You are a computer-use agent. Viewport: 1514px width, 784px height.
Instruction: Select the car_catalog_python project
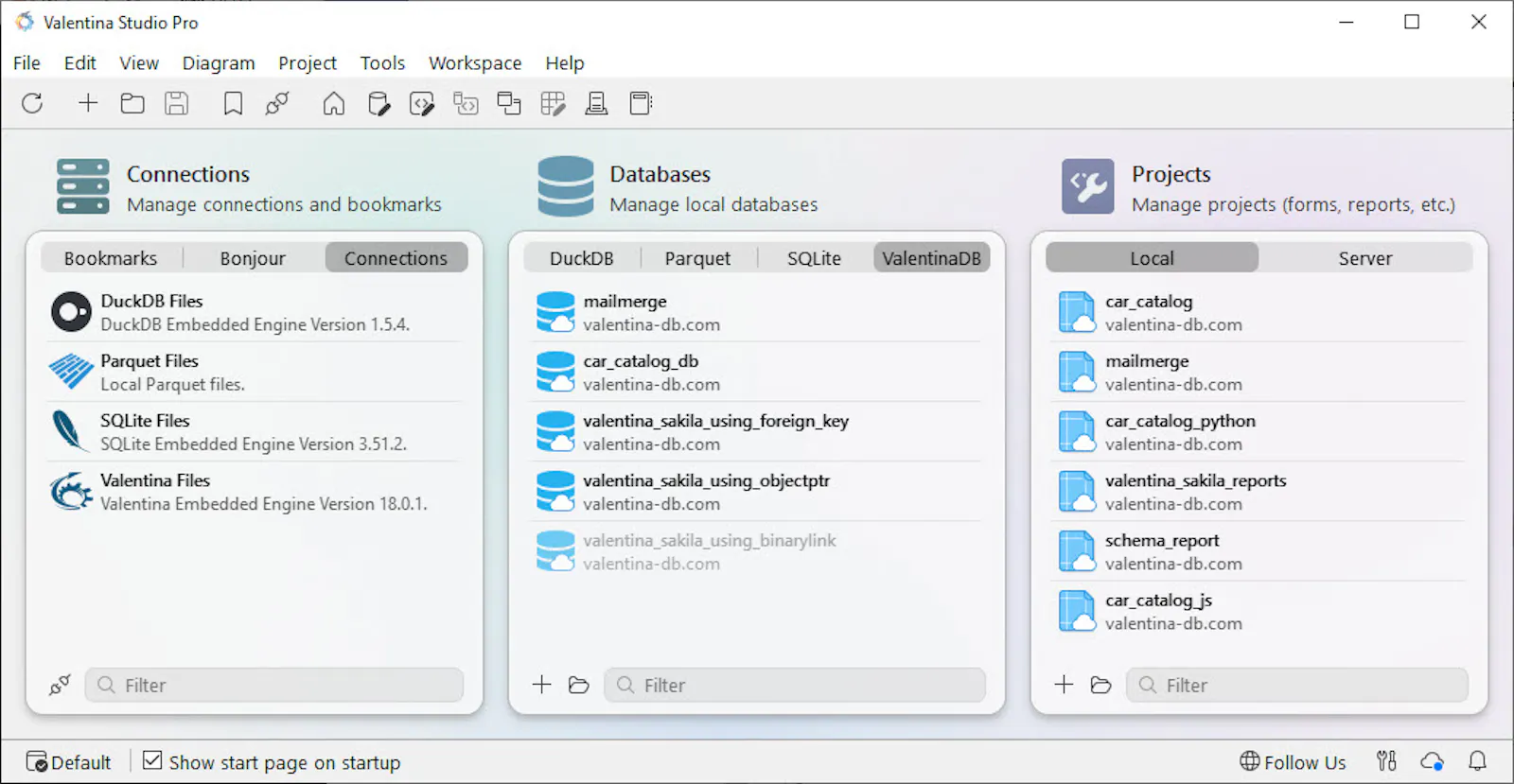point(1259,431)
